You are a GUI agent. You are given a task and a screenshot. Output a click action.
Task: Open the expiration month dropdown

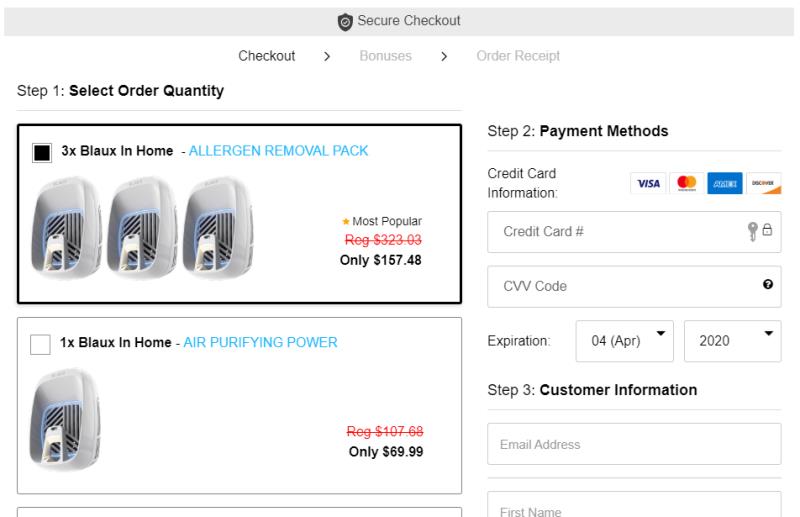626,341
